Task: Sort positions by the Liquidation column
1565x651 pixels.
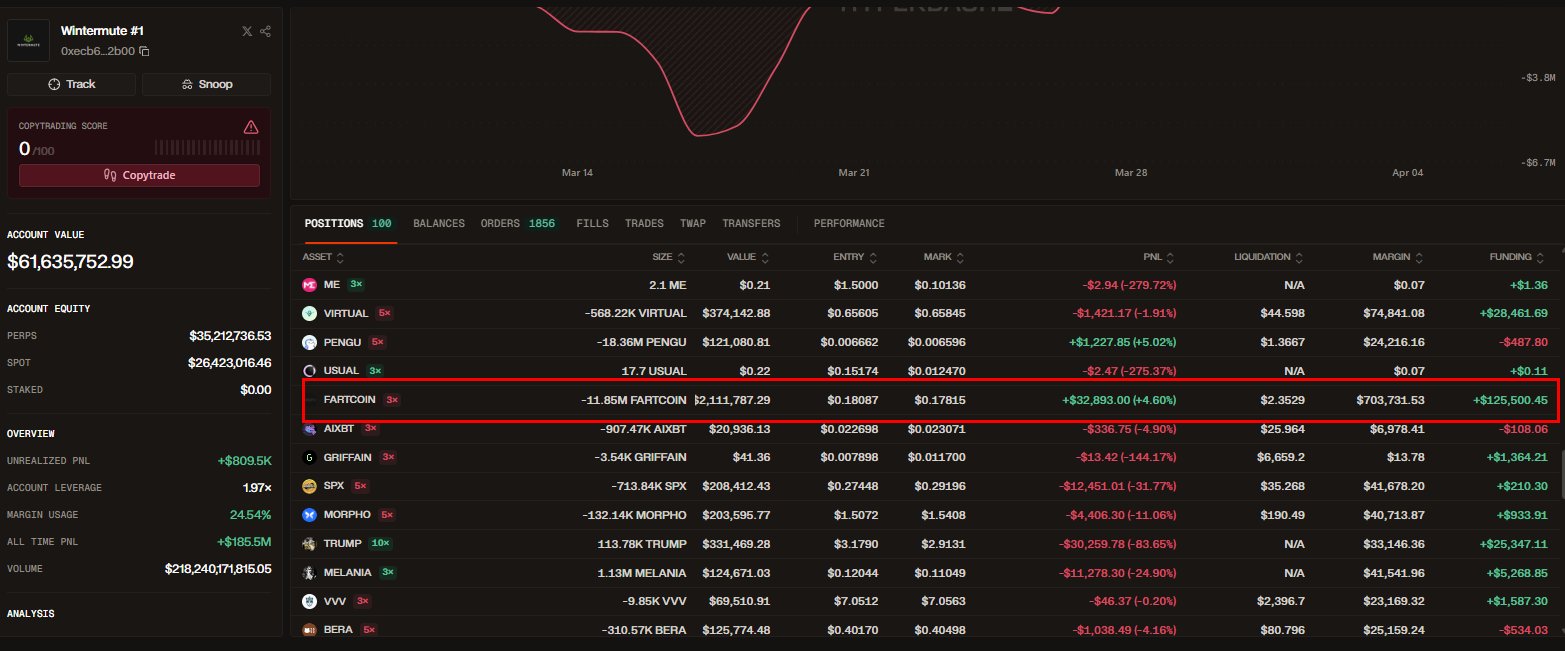Action: [x=1267, y=257]
